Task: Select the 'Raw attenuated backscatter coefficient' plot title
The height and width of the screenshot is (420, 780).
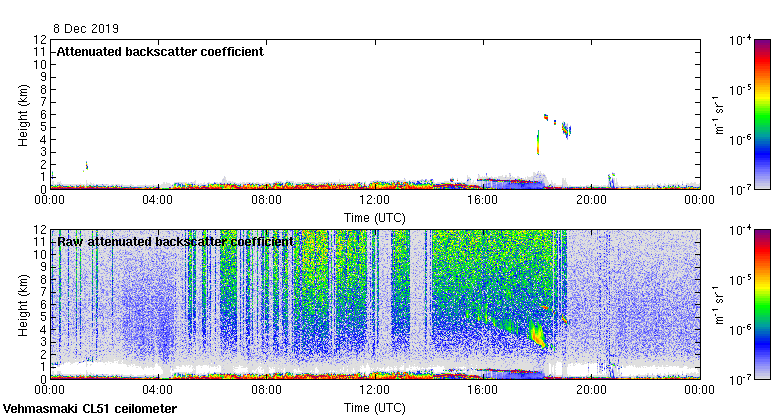Action: pos(176,242)
